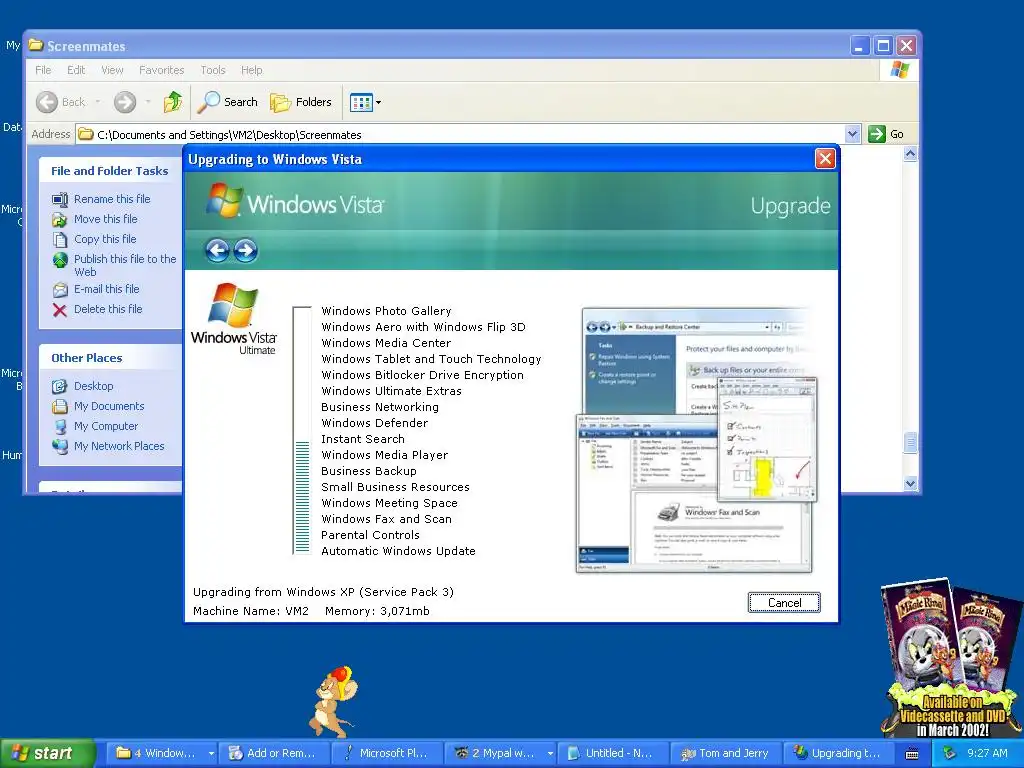The height and width of the screenshot is (768, 1024).
Task: Click Move this file
Action: [x=106, y=219]
